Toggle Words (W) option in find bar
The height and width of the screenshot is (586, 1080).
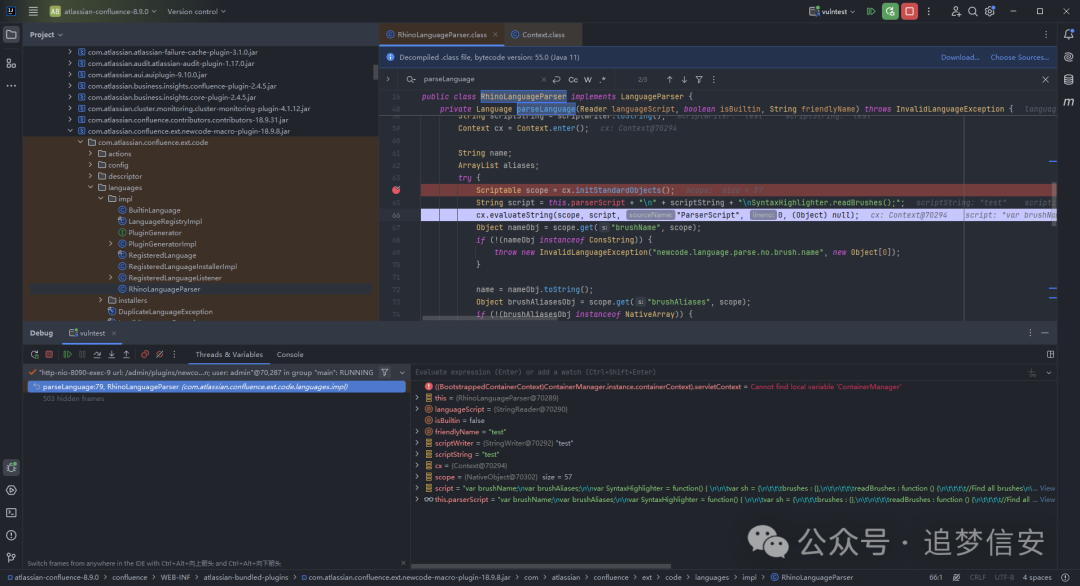coord(588,80)
